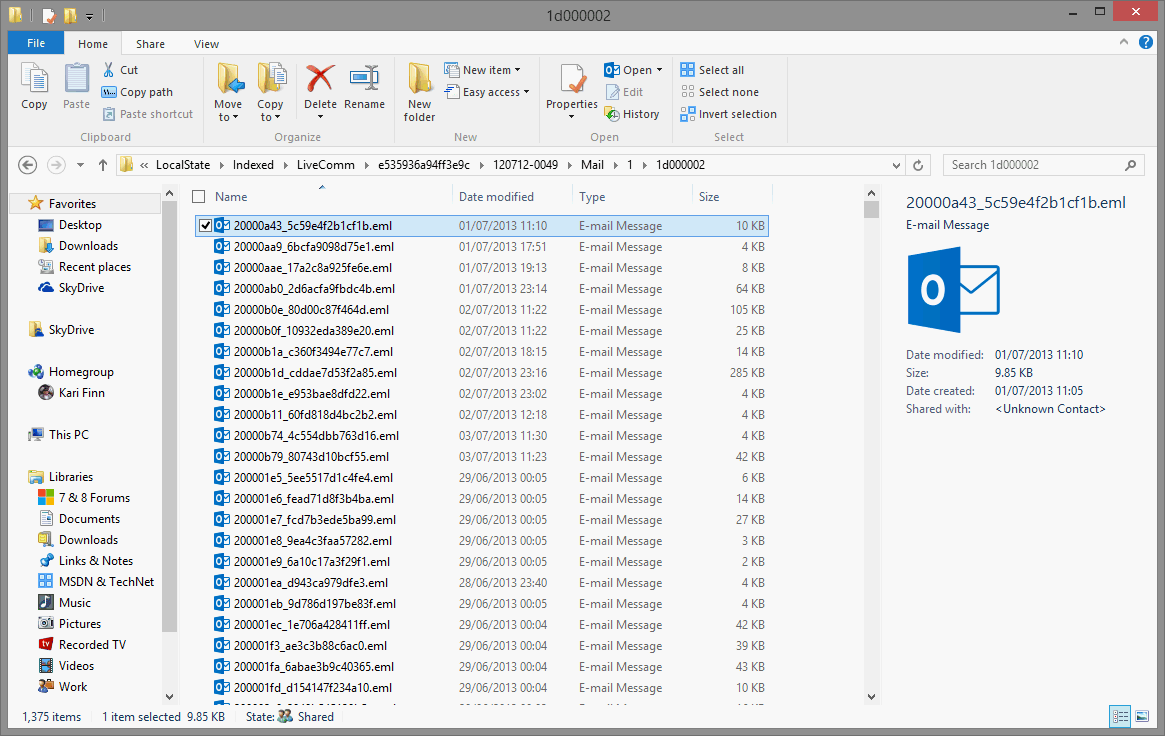
Task: Open recent locations dropdown arrow
Action: (x=79, y=165)
